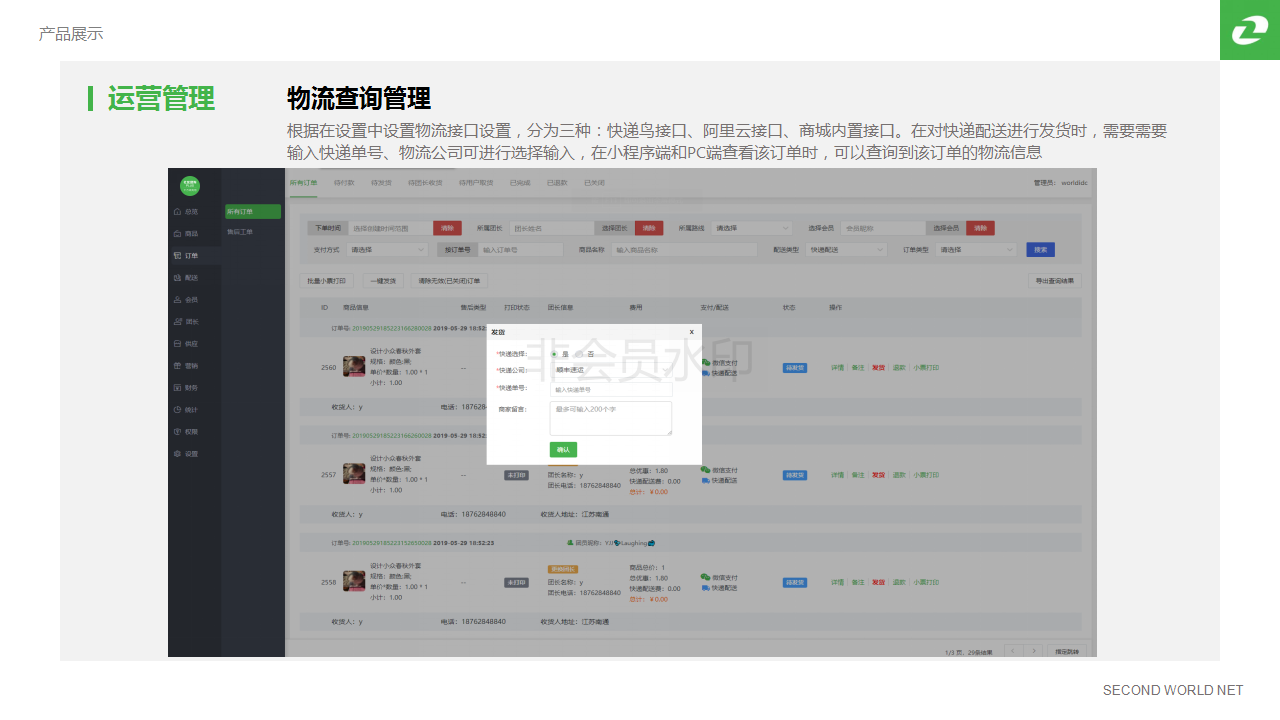This screenshot has height=720, width=1280.
Task: Click 小票打印 link in order 2558 row
Action: coord(926,582)
